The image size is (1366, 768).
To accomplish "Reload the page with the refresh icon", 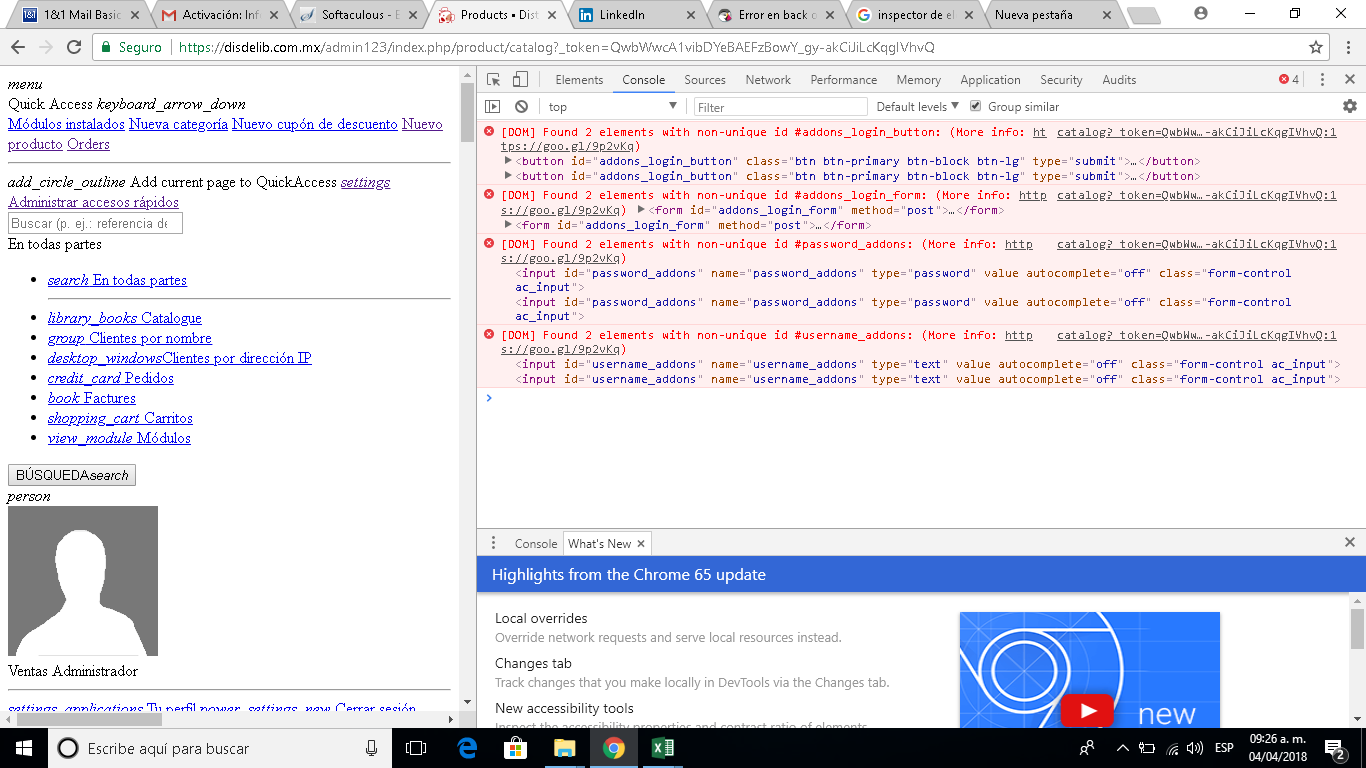I will click(73, 47).
